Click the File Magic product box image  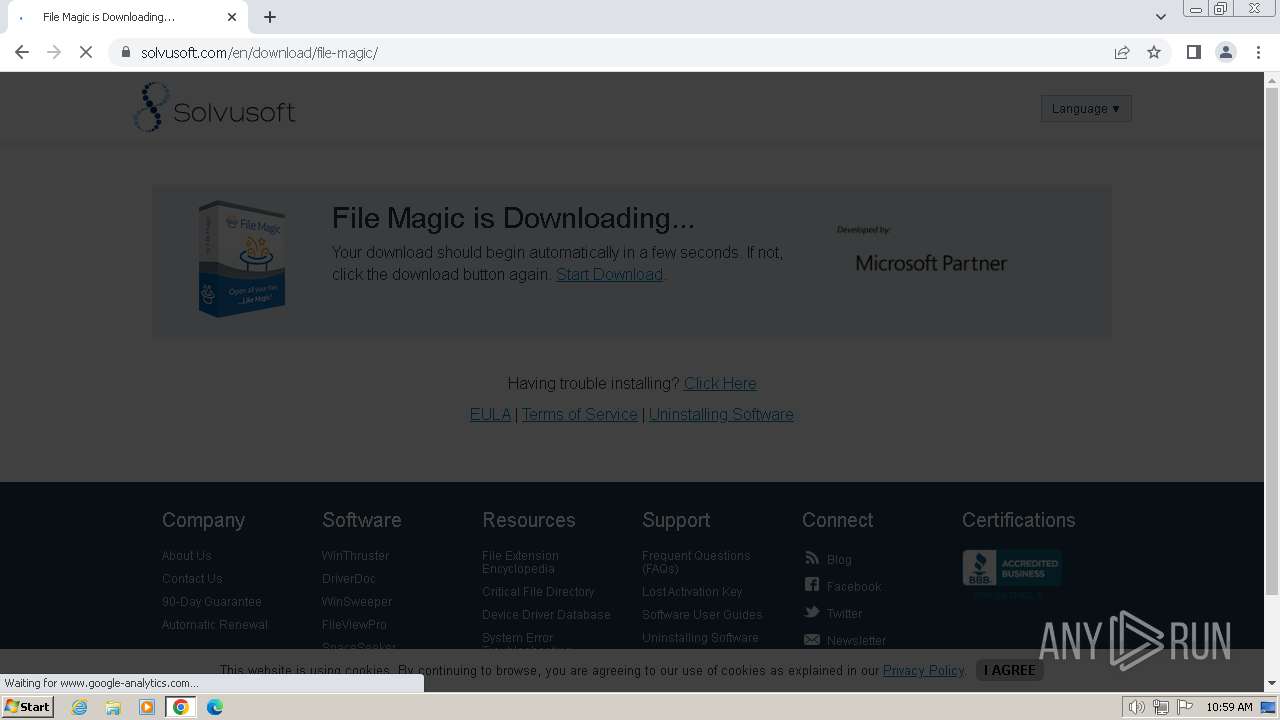(241, 258)
